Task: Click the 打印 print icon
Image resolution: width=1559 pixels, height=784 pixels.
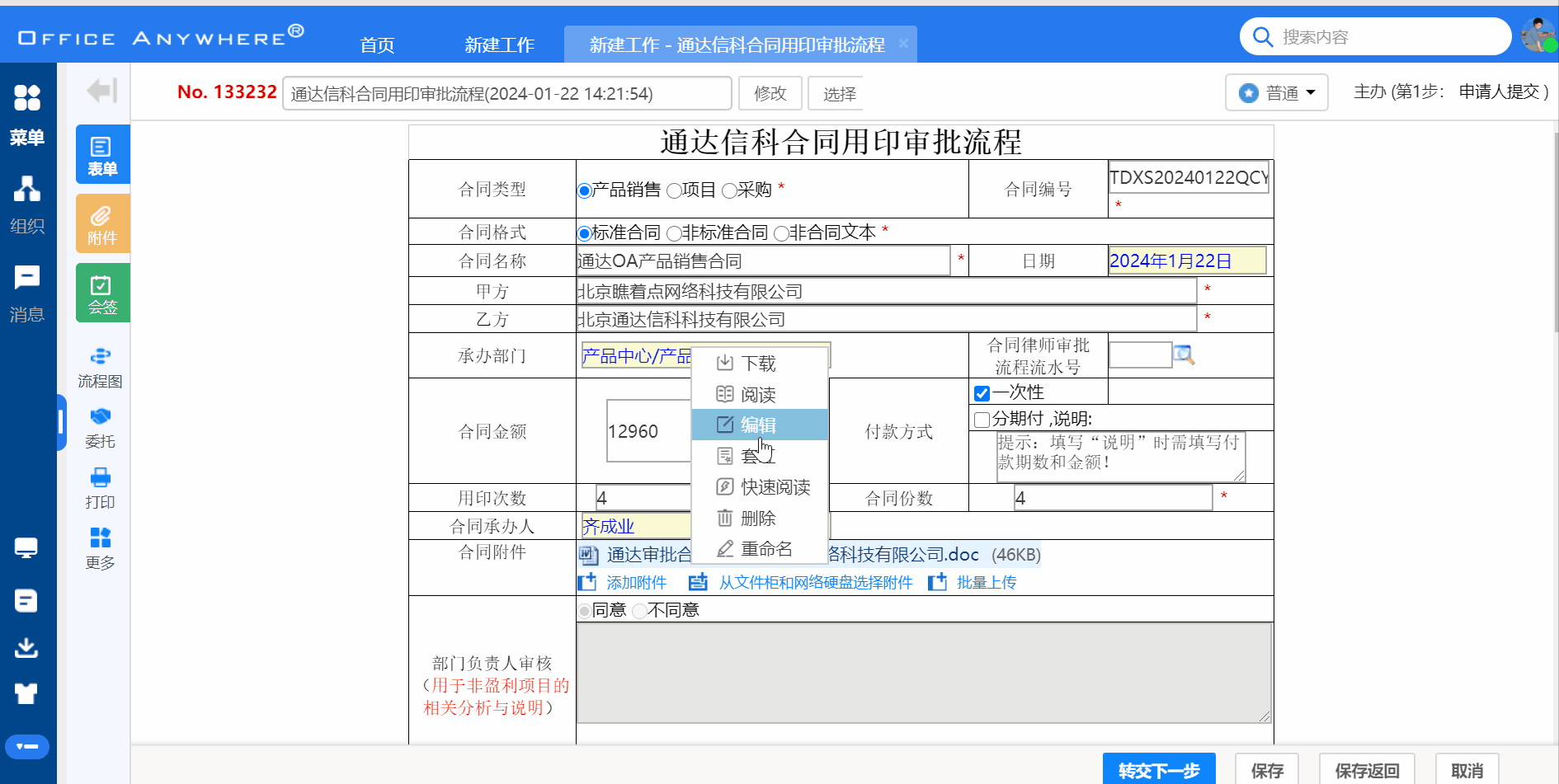Action: coord(101,477)
